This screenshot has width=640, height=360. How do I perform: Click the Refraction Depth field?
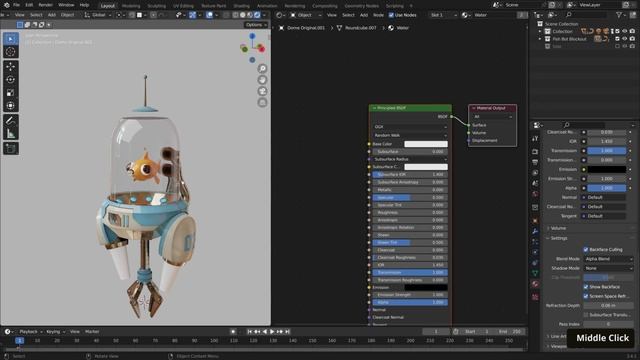pyautogui.click(x=608, y=305)
